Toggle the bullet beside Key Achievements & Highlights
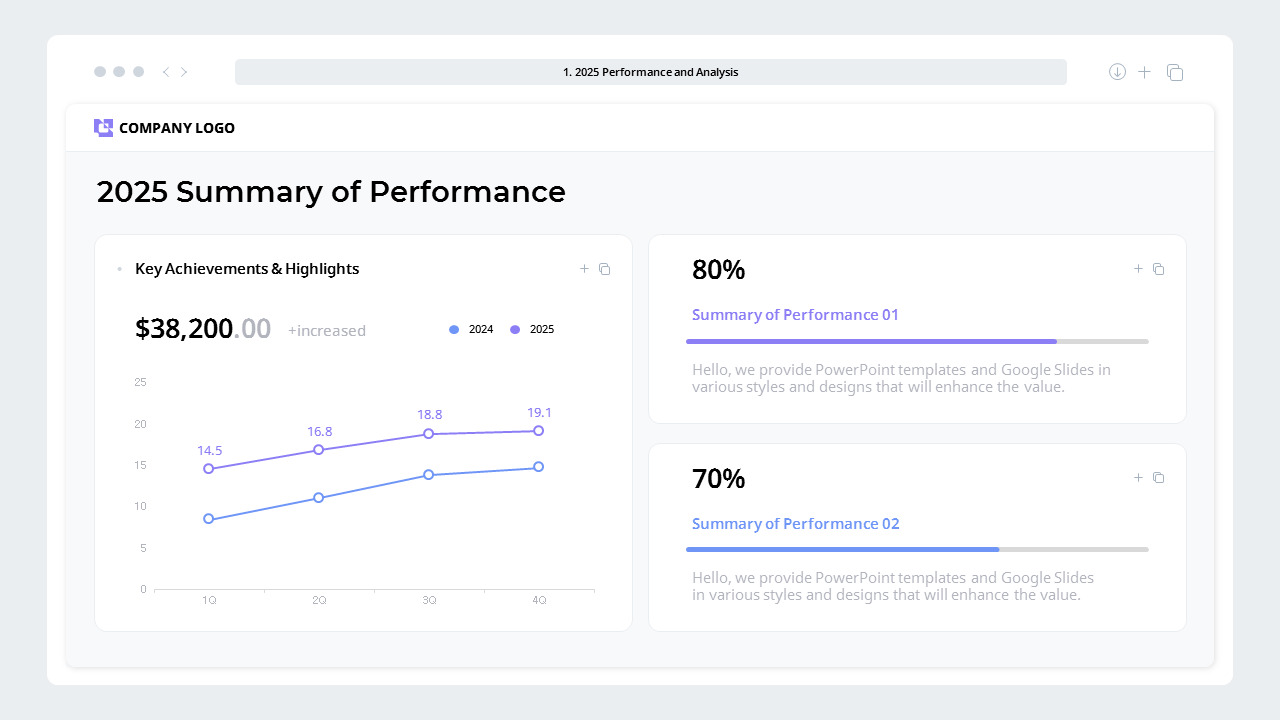 (119, 268)
